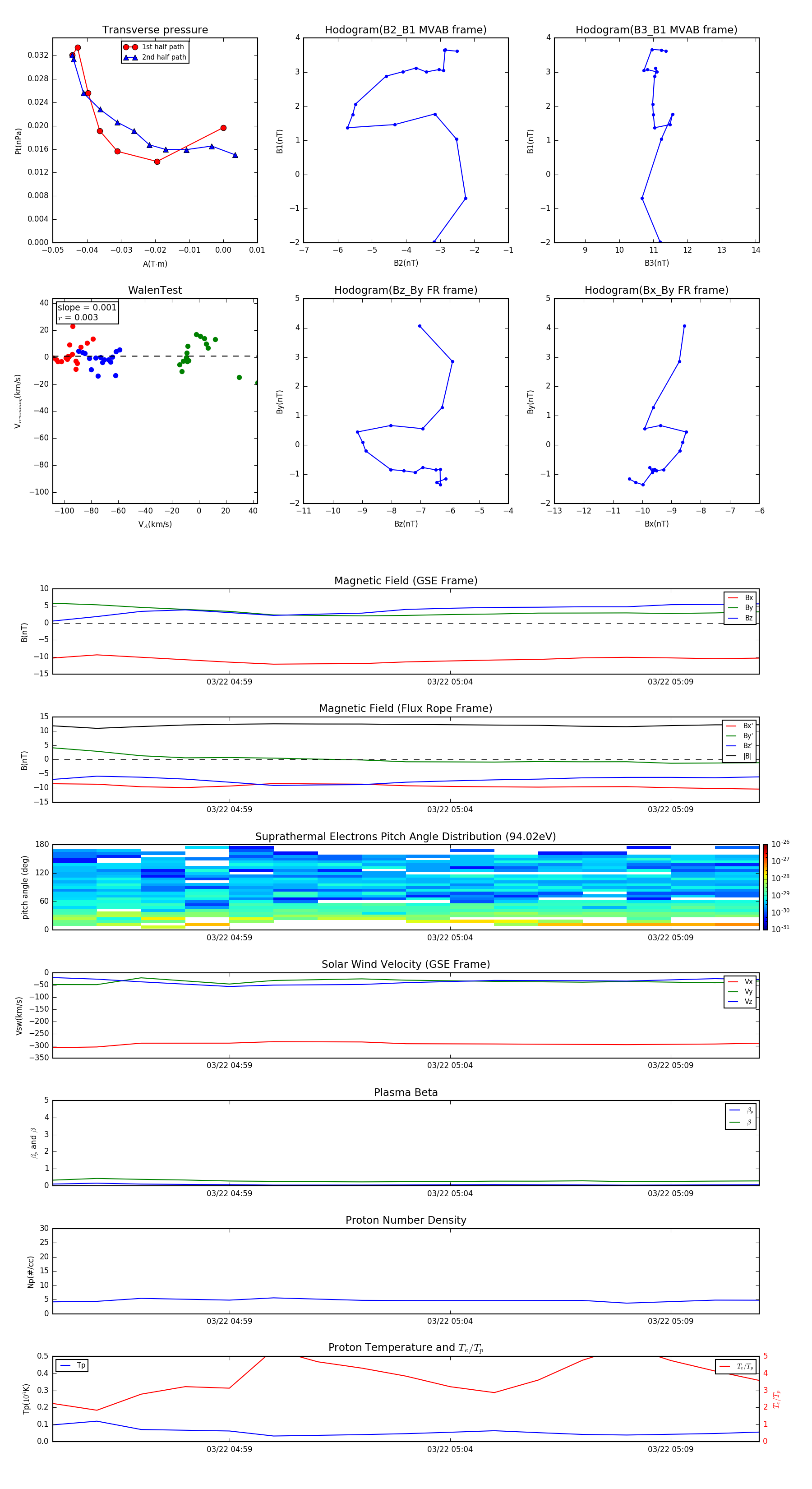Screen dimensions: 812x1489
Task: Click the 'Tp(10^6K)' axis label
Action: click(x=26, y=1399)
